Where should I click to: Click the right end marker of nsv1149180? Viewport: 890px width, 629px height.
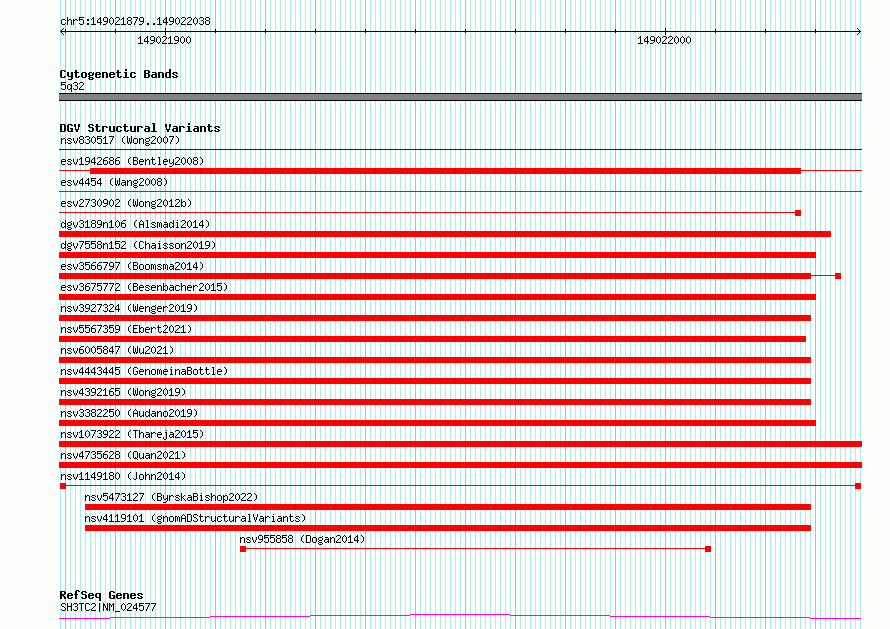coord(858,486)
